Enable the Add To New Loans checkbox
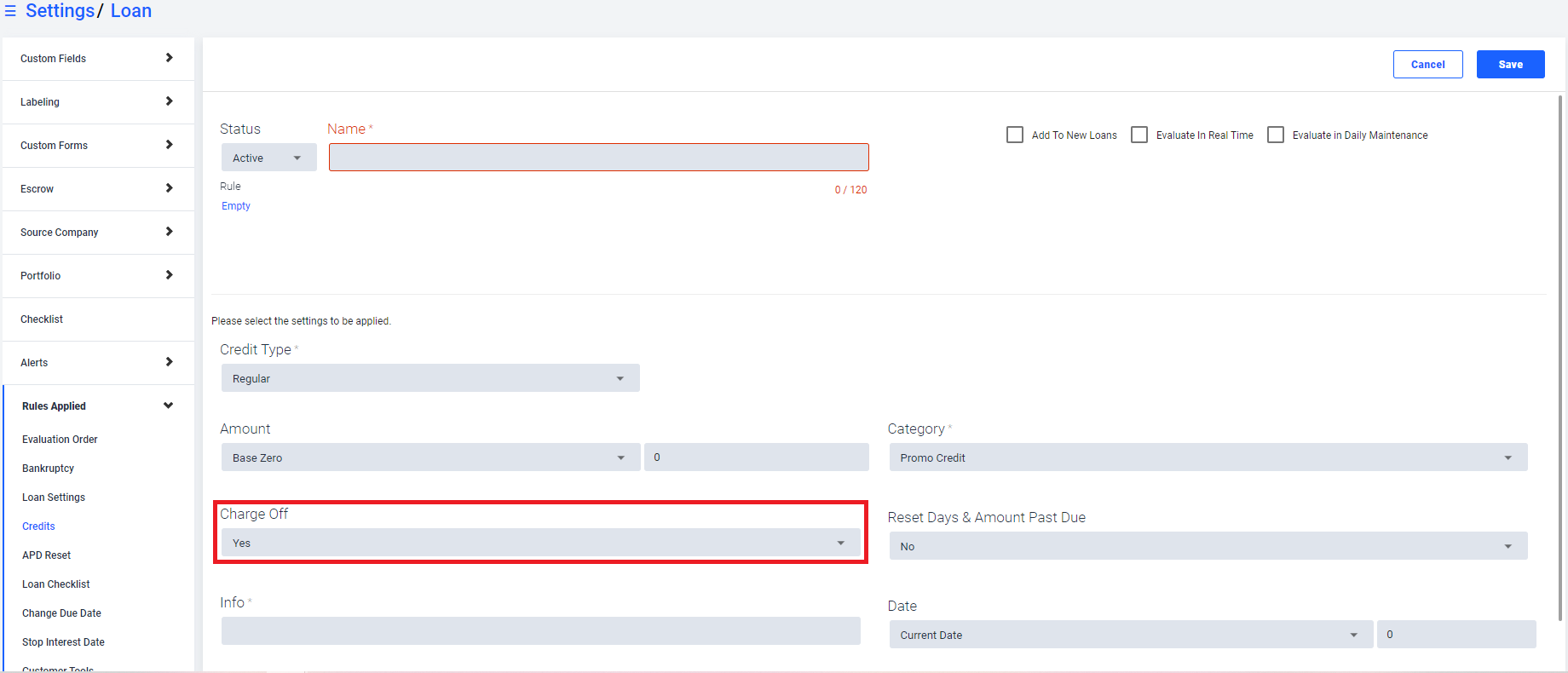Screen dimensions: 1568x673 1015,135
